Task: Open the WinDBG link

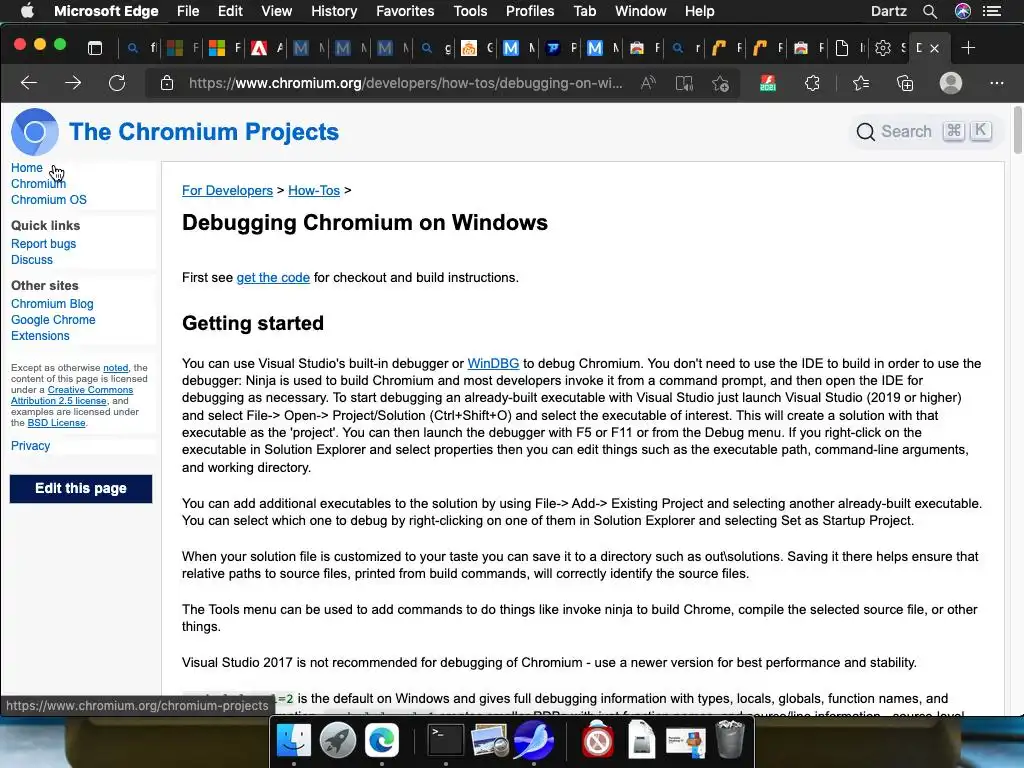Action: coord(493,364)
